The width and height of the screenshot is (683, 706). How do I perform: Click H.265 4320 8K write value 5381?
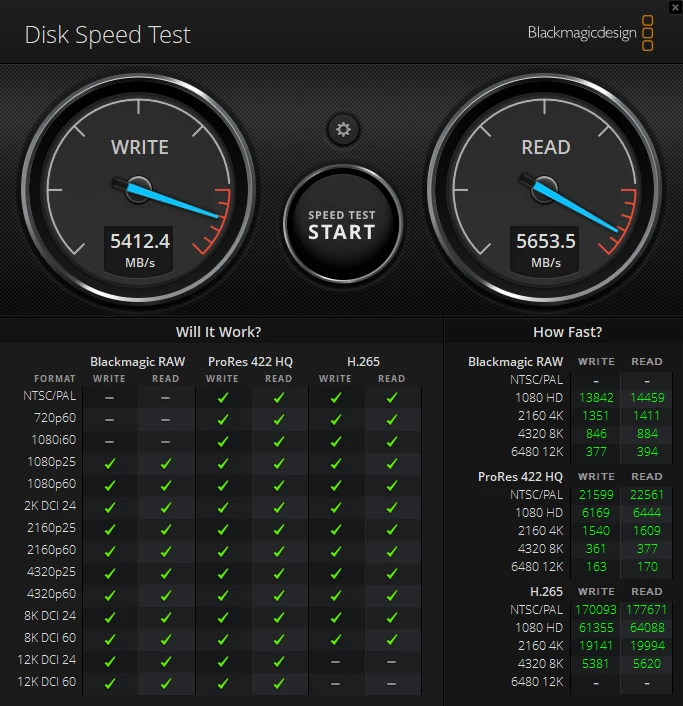(596, 664)
